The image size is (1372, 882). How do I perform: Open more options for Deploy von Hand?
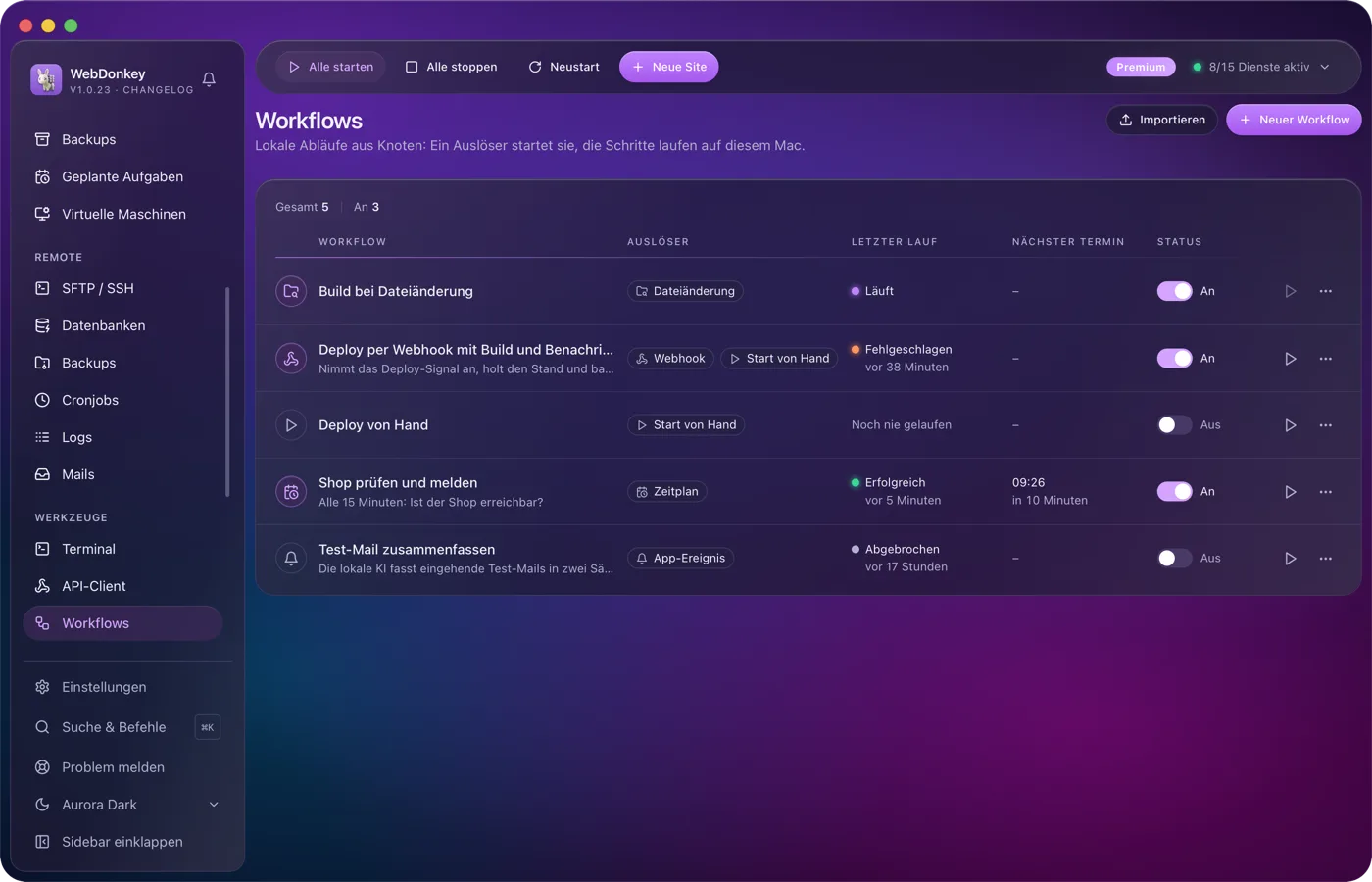(x=1326, y=425)
